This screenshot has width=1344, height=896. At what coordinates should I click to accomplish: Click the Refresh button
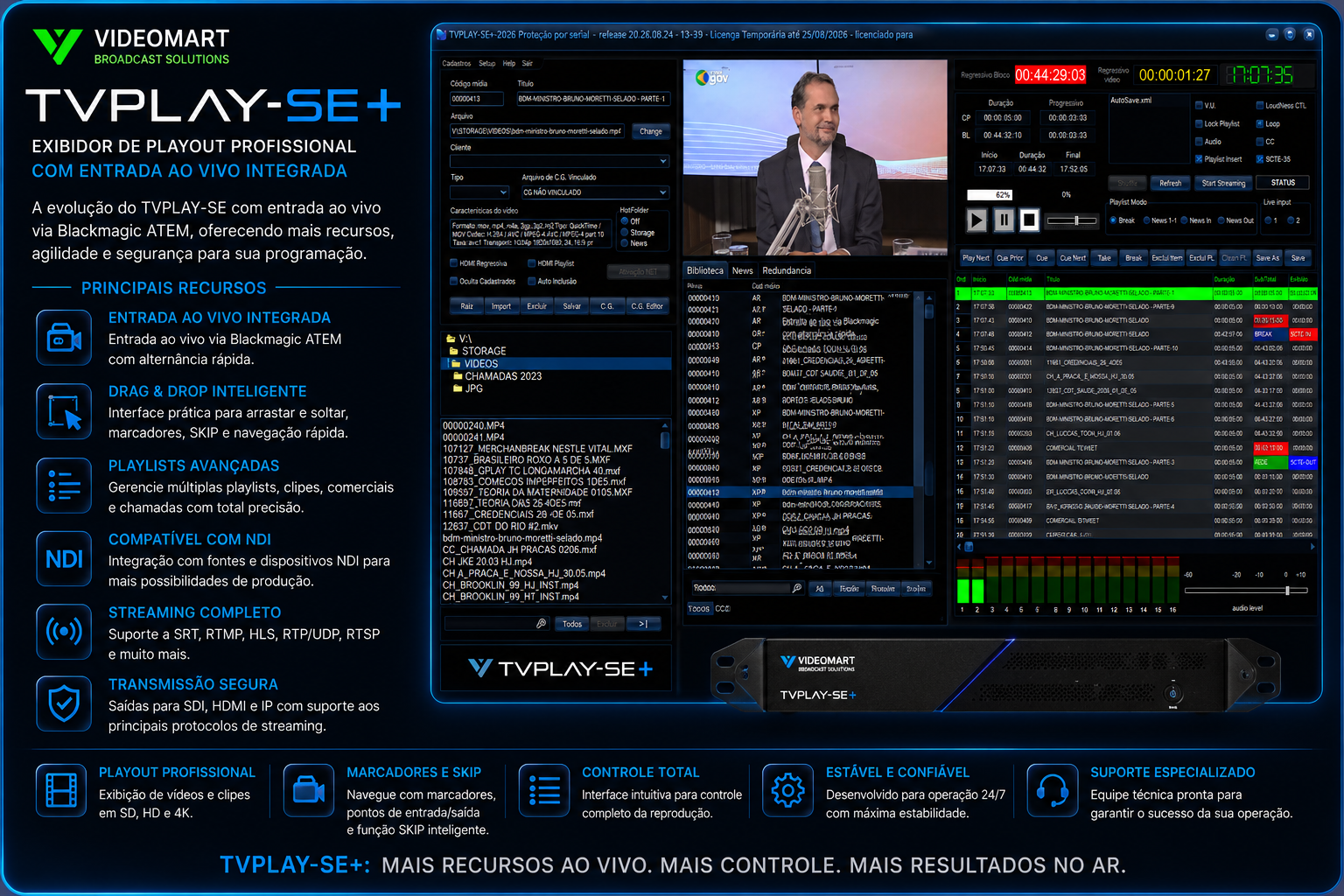(x=1170, y=183)
